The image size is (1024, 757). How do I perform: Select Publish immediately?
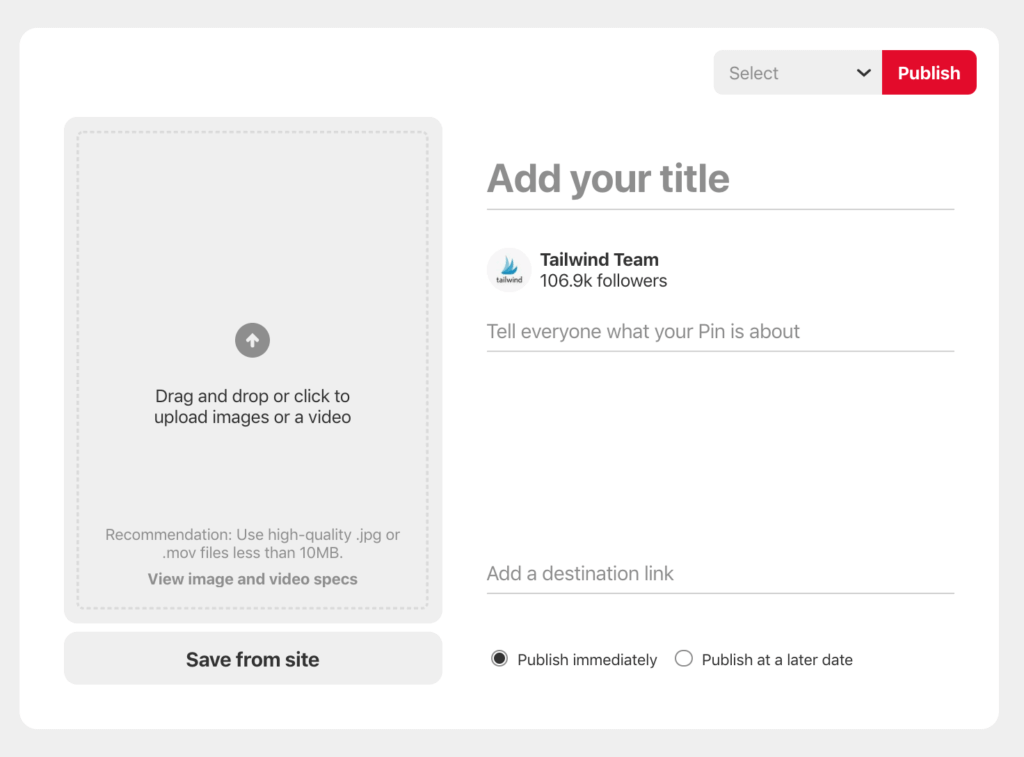(x=499, y=659)
